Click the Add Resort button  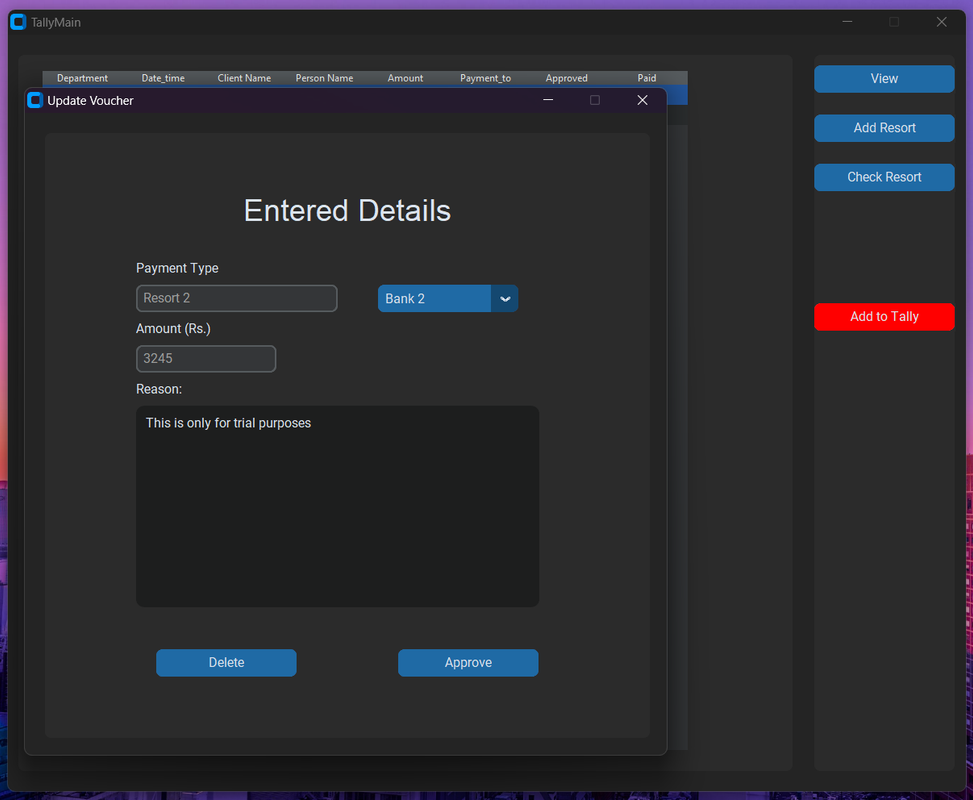click(x=884, y=128)
